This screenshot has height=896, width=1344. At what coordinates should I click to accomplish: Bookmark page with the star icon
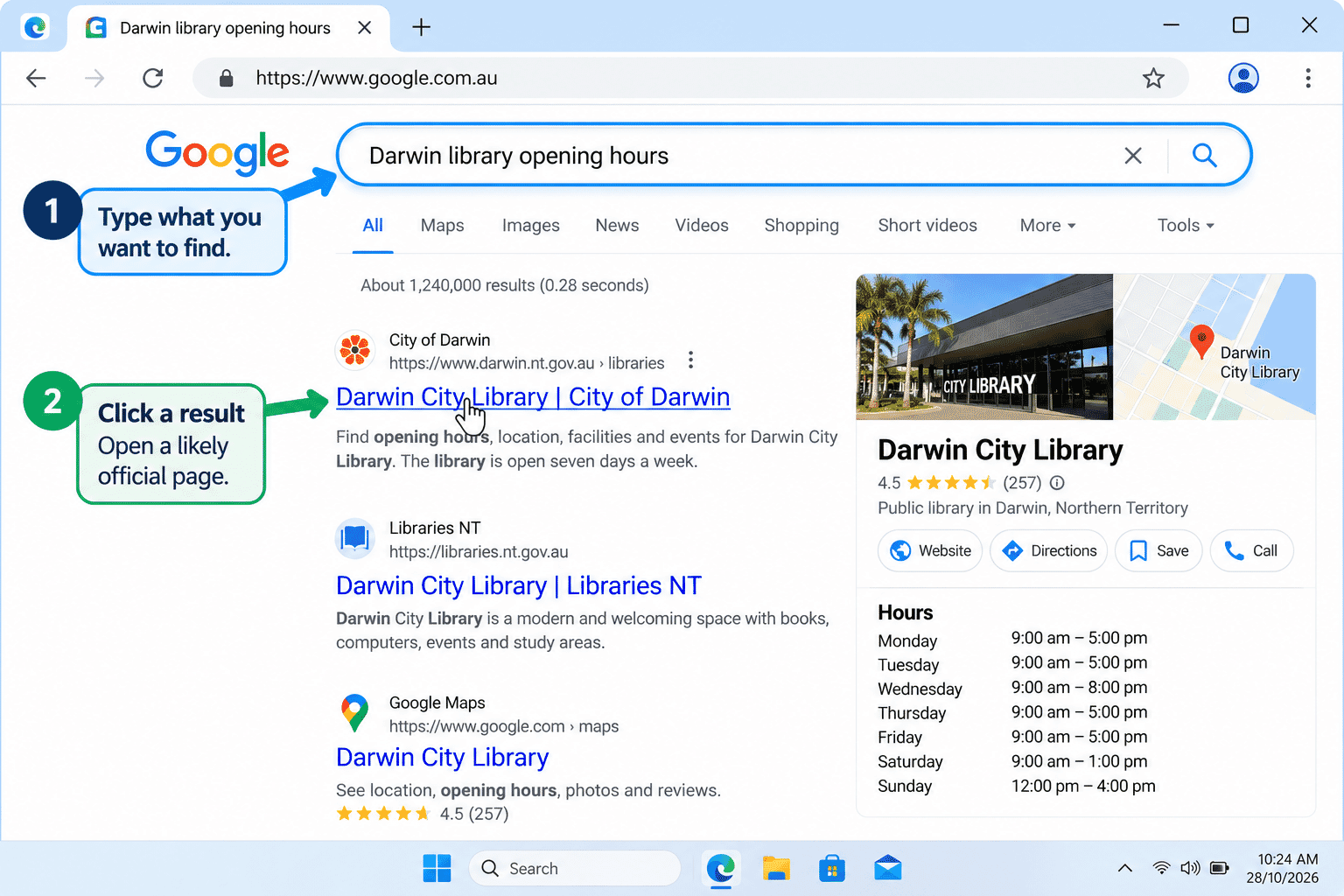tap(1153, 79)
